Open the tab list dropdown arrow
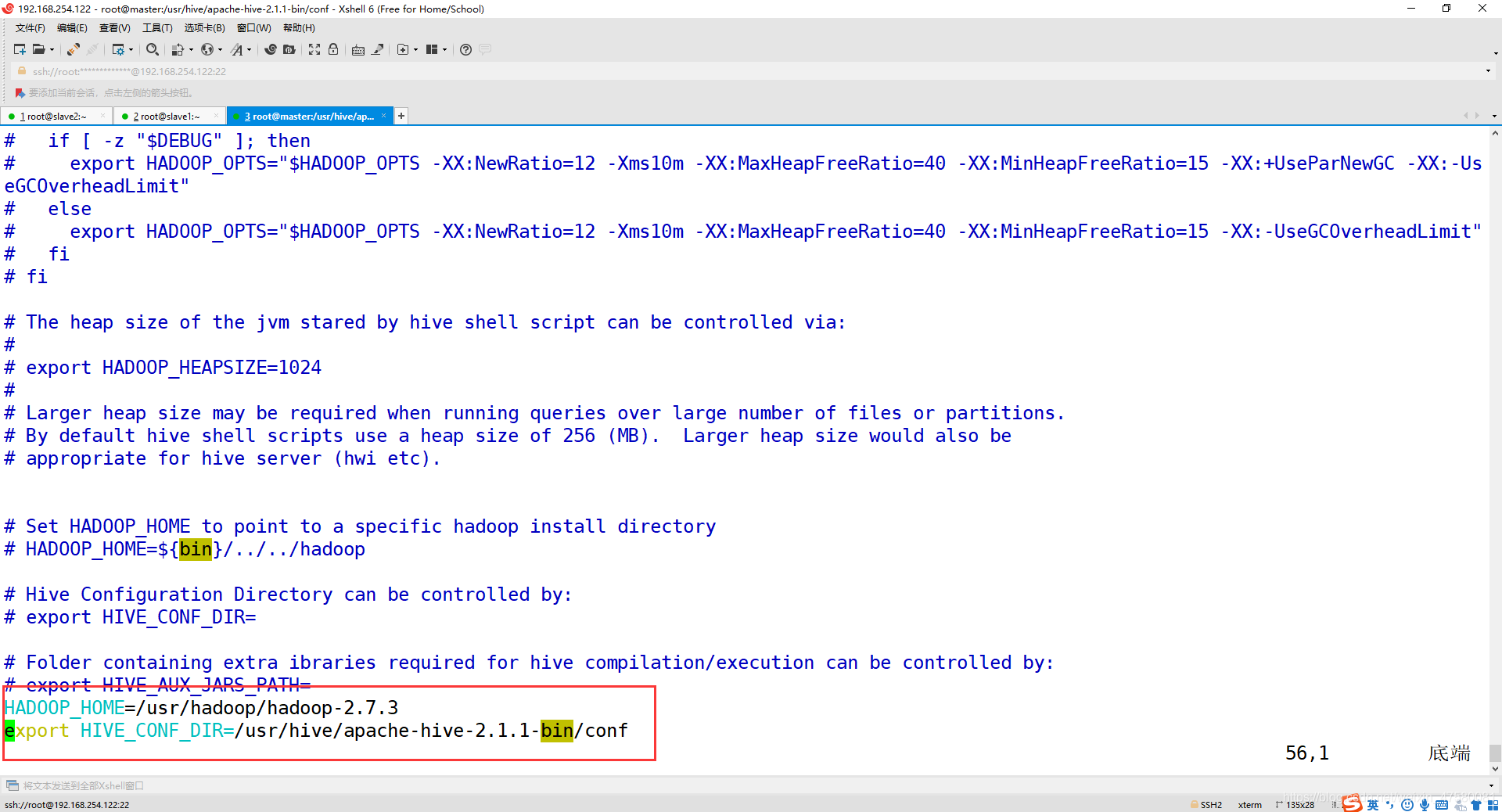The height and width of the screenshot is (812, 1502). coord(1494,116)
